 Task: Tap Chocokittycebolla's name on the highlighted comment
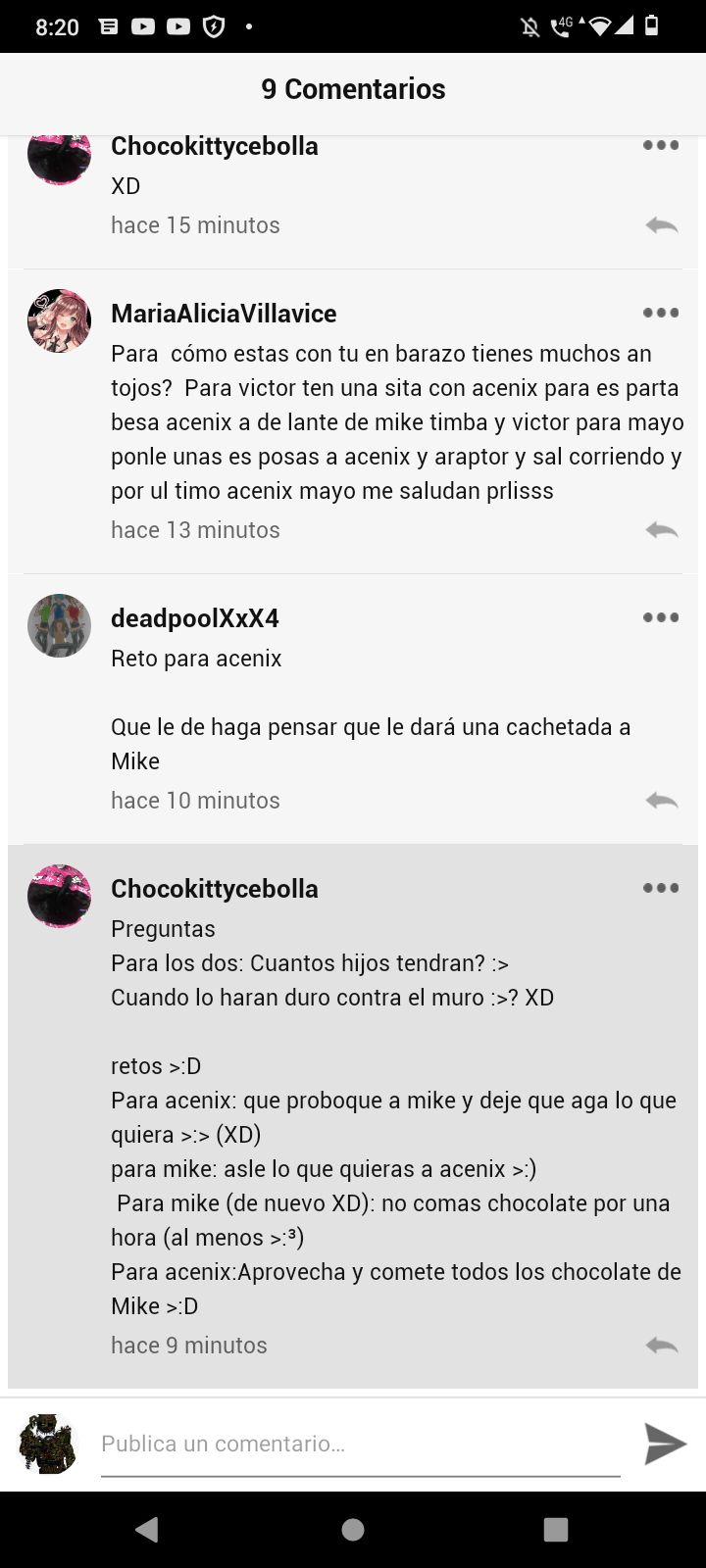[215, 889]
